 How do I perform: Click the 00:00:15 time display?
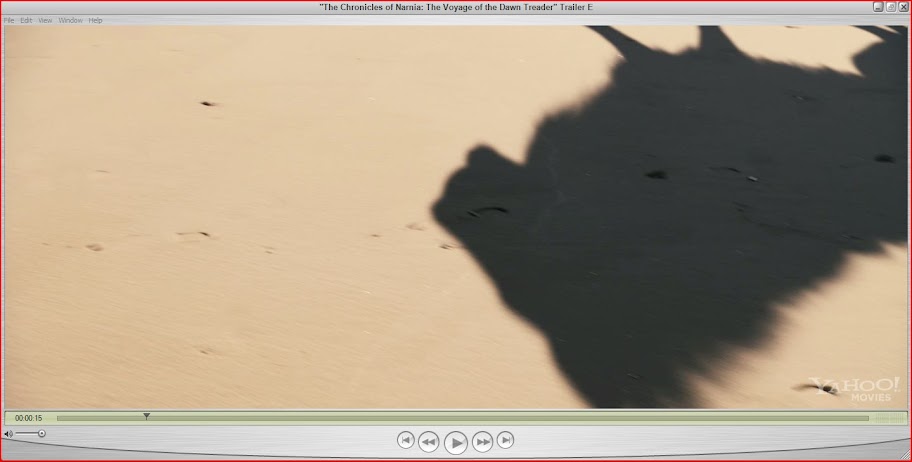pos(28,418)
